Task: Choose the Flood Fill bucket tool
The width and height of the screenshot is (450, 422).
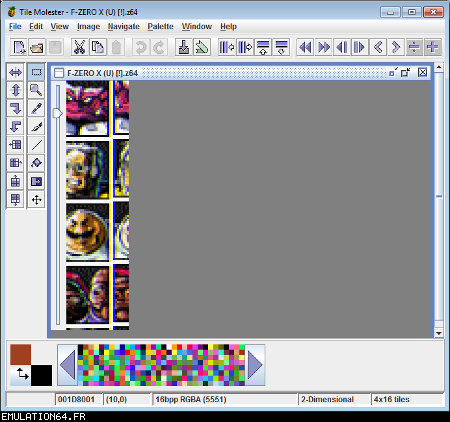Action: tap(36, 163)
